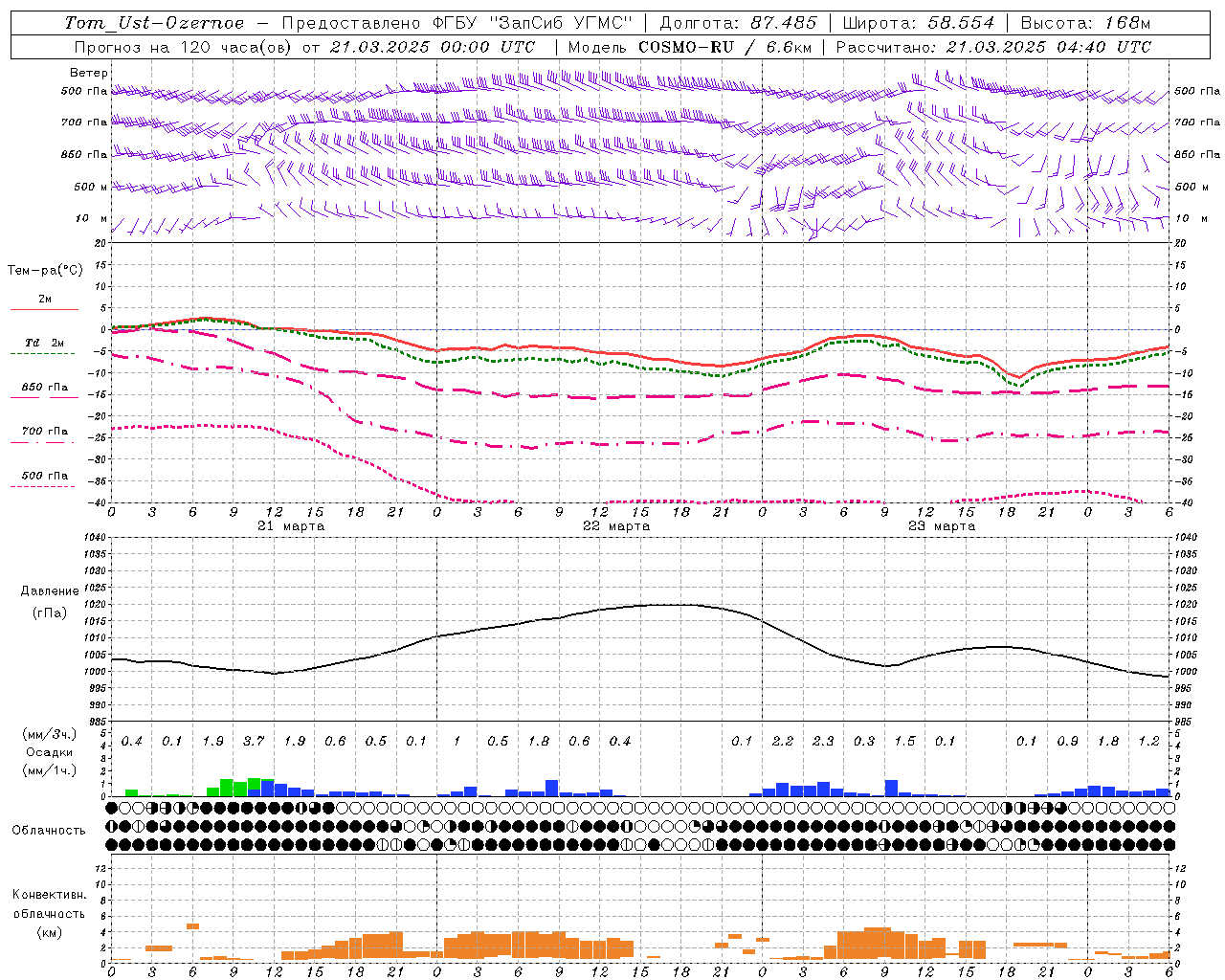This screenshot has width=1225, height=980.
Task: Click the Конвективн. облачность label
Action: [x=49, y=903]
